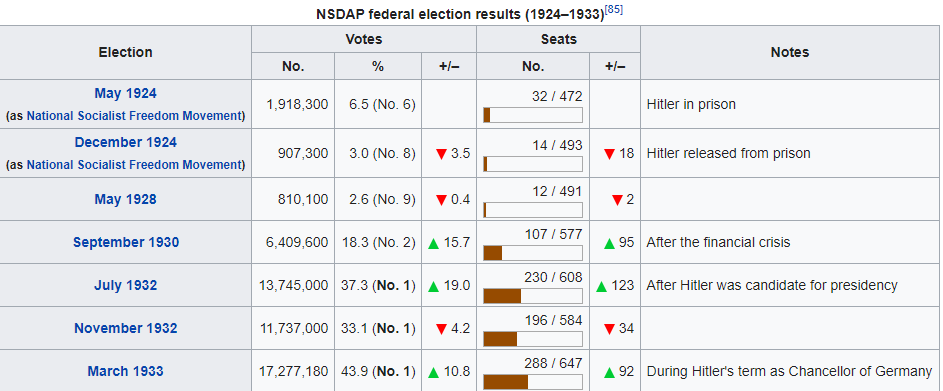Open the December 1924 election link
This screenshot has width=943, height=391.
[x=125, y=143]
